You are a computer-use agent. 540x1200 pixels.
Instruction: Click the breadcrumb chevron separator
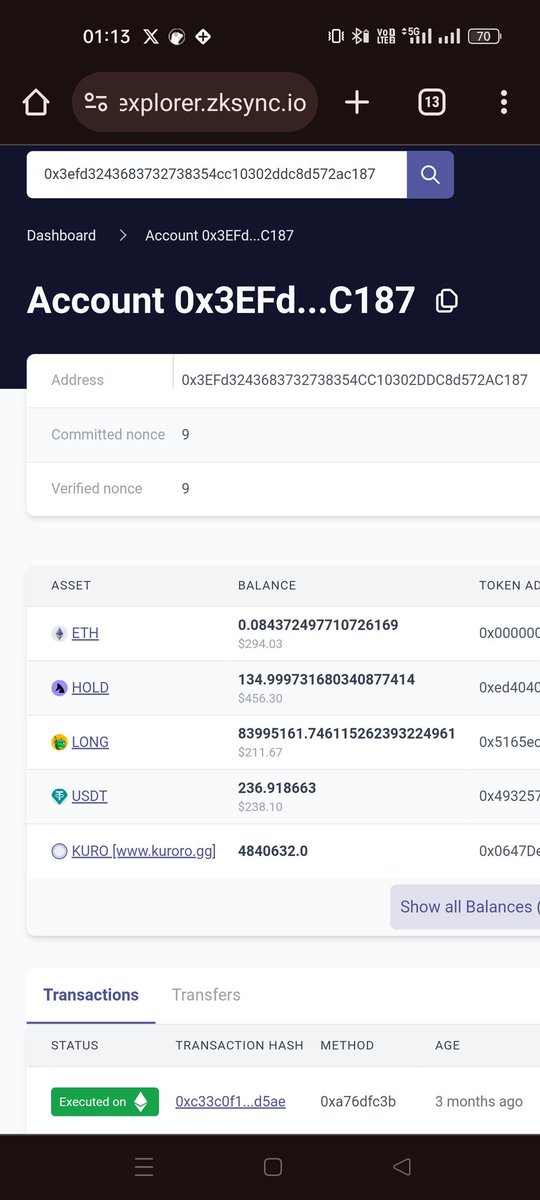tap(123, 235)
